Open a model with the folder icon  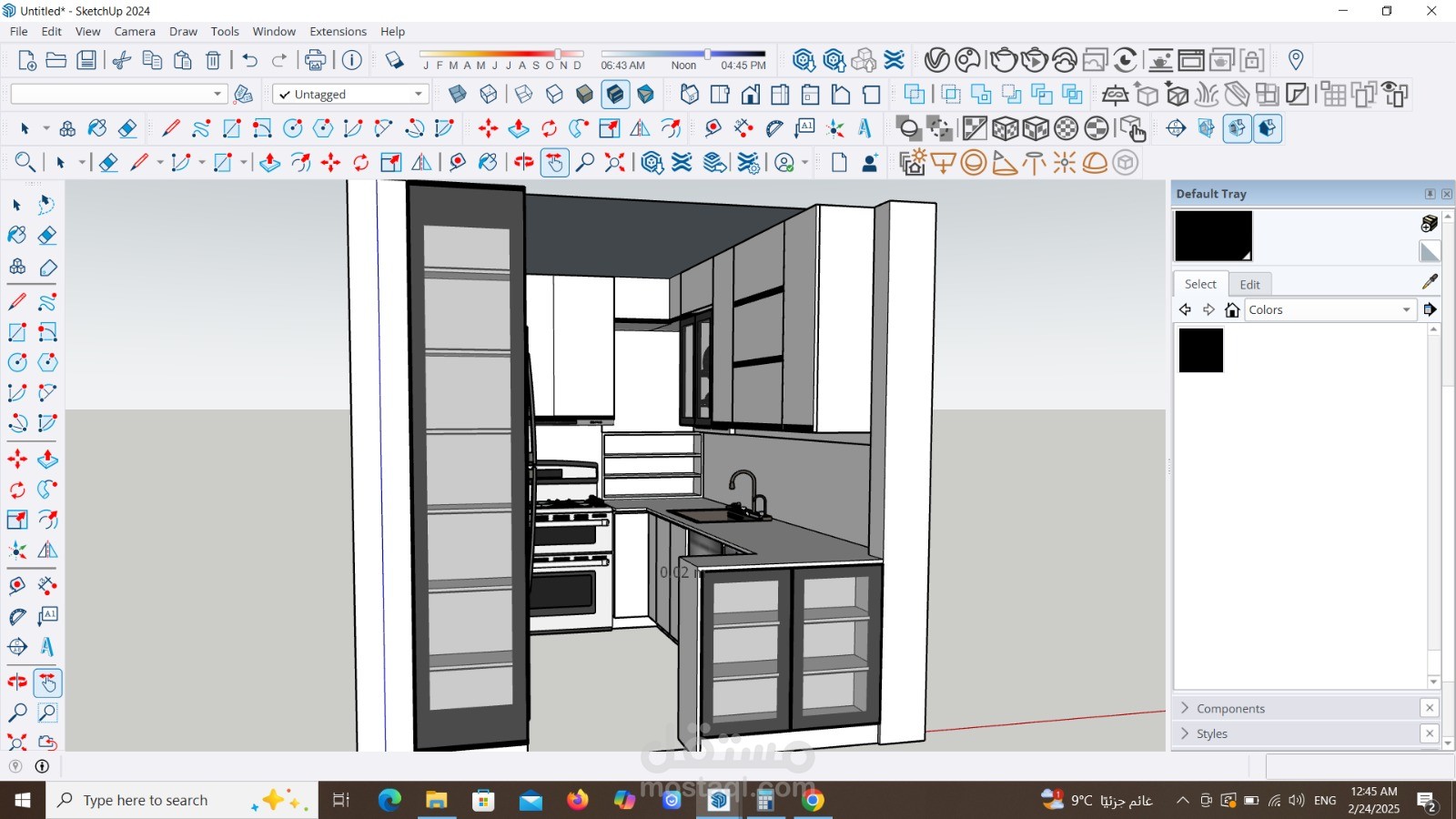pos(56,60)
